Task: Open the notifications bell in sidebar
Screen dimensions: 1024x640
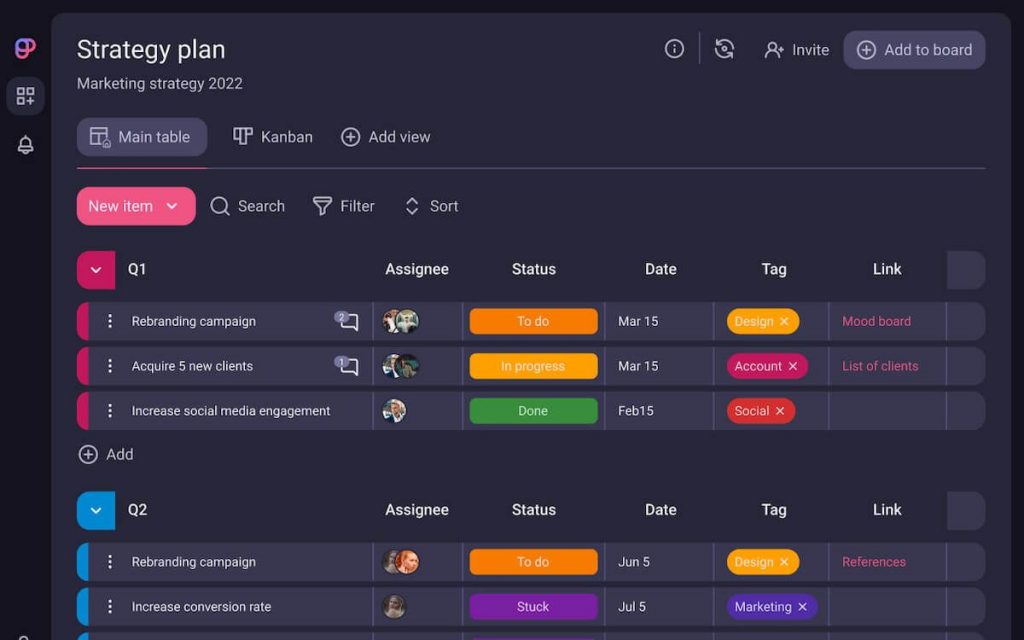Action: [26, 145]
